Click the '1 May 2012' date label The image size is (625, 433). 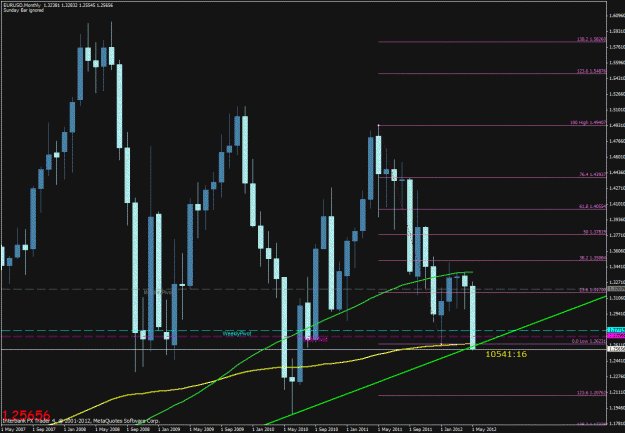tap(483, 429)
